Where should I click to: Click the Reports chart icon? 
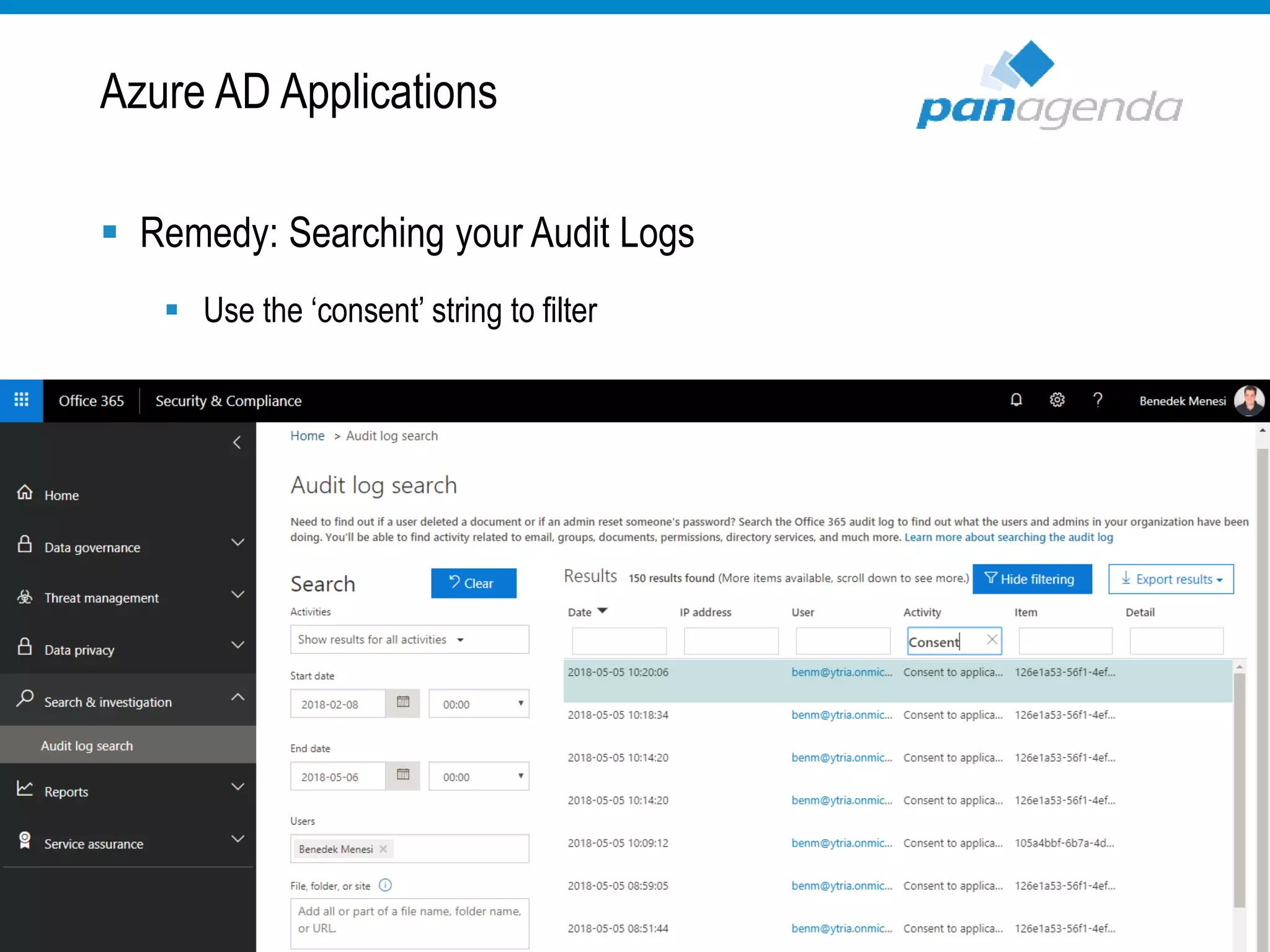[25, 788]
